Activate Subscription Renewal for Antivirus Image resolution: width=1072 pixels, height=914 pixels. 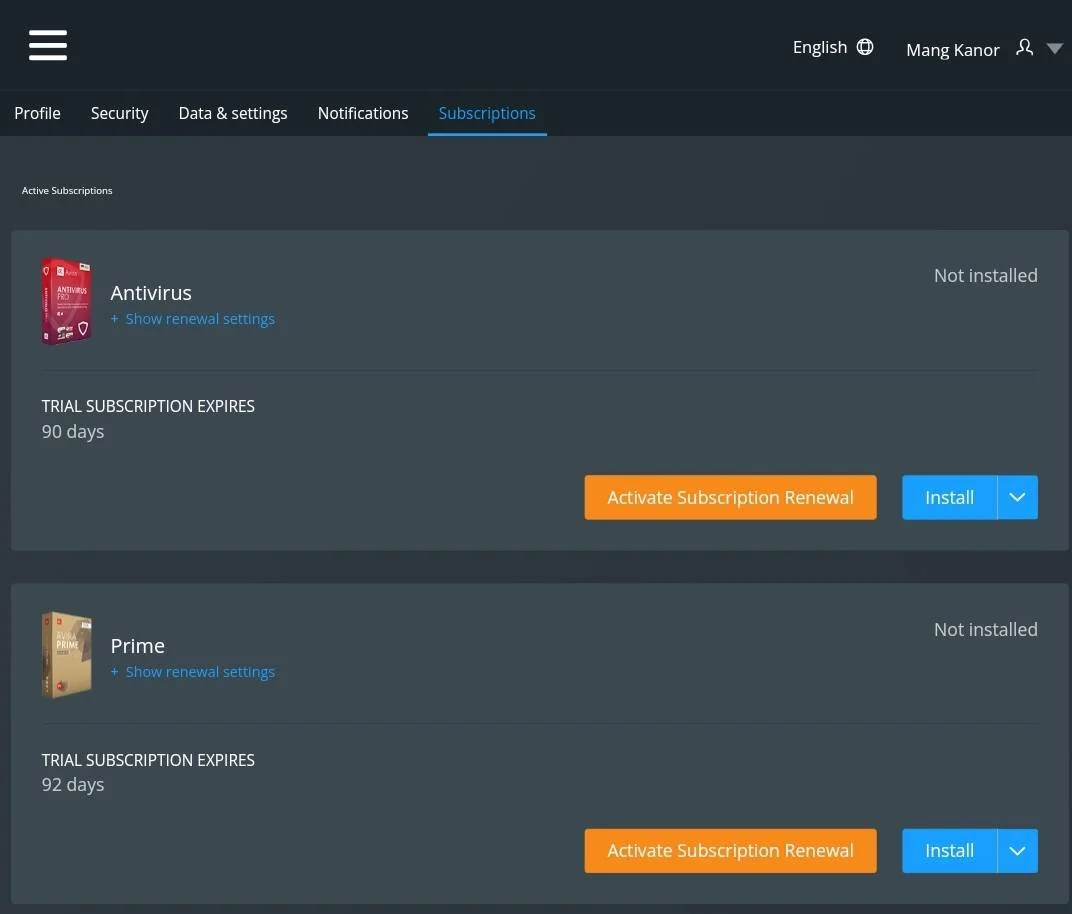click(x=730, y=497)
